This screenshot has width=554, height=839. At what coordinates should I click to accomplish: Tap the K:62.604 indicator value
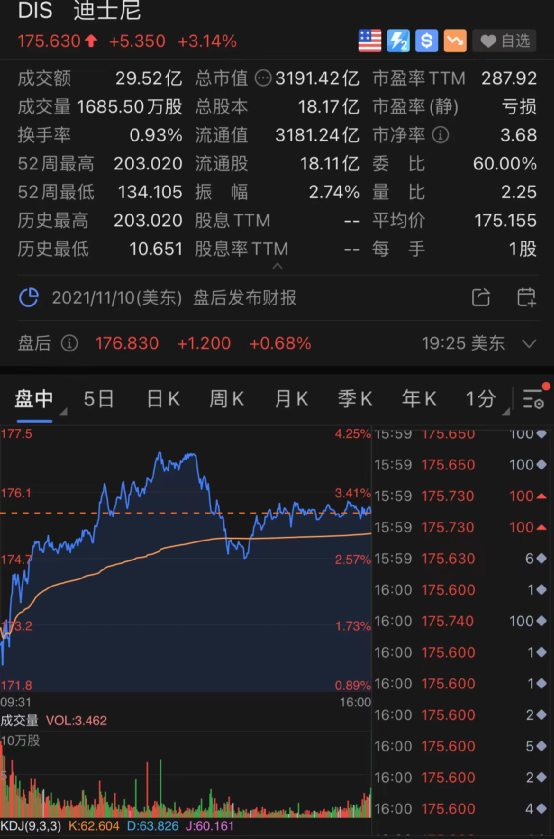click(94, 826)
